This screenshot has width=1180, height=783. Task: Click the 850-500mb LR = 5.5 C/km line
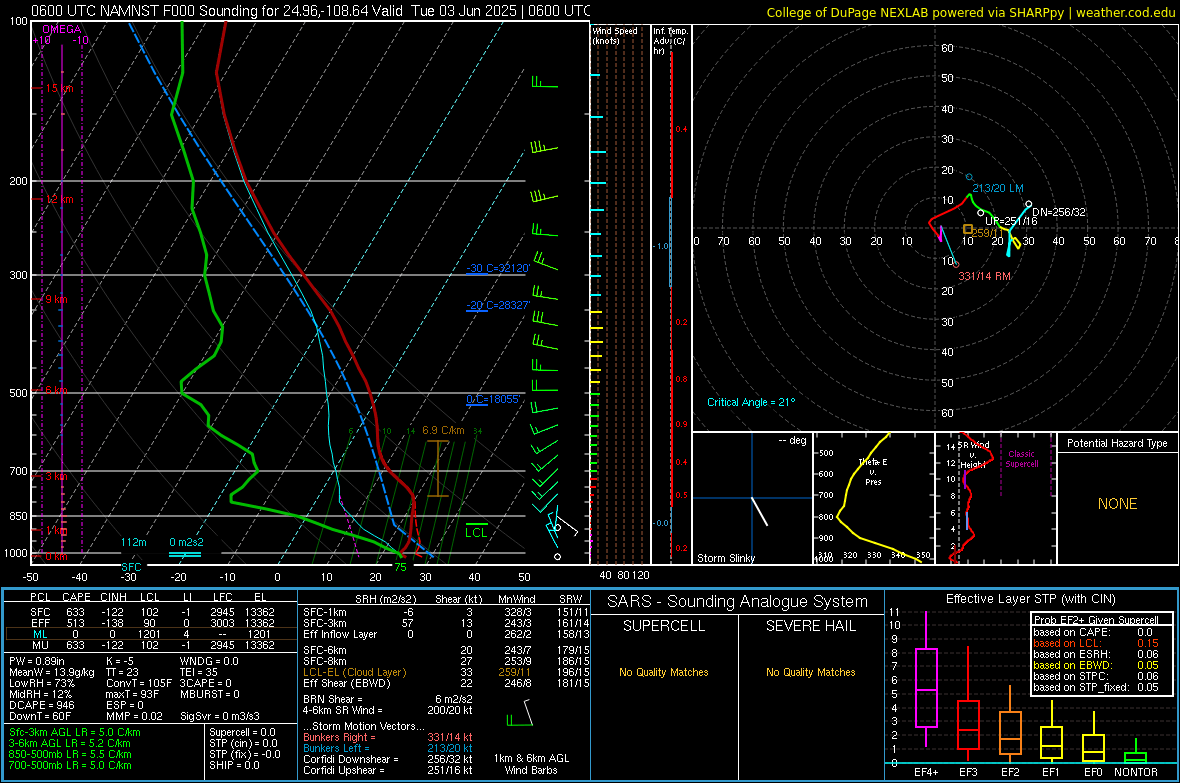click(x=70, y=754)
